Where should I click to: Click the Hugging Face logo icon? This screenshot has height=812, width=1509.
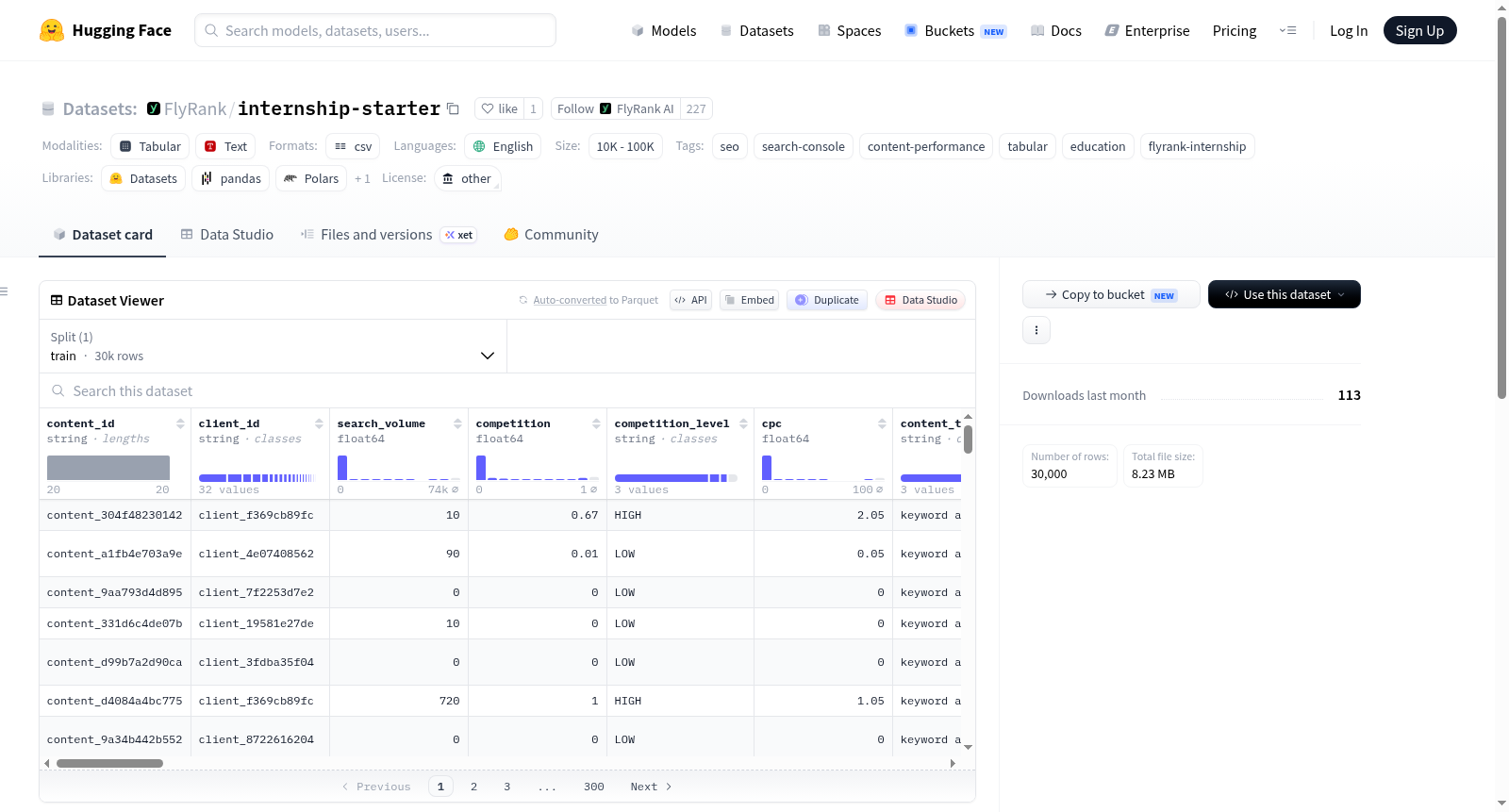click(x=52, y=30)
